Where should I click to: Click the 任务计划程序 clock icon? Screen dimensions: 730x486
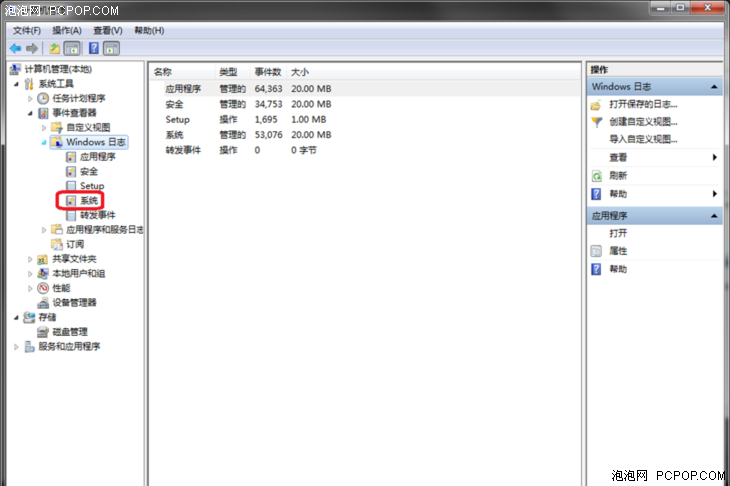click(43, 98)
